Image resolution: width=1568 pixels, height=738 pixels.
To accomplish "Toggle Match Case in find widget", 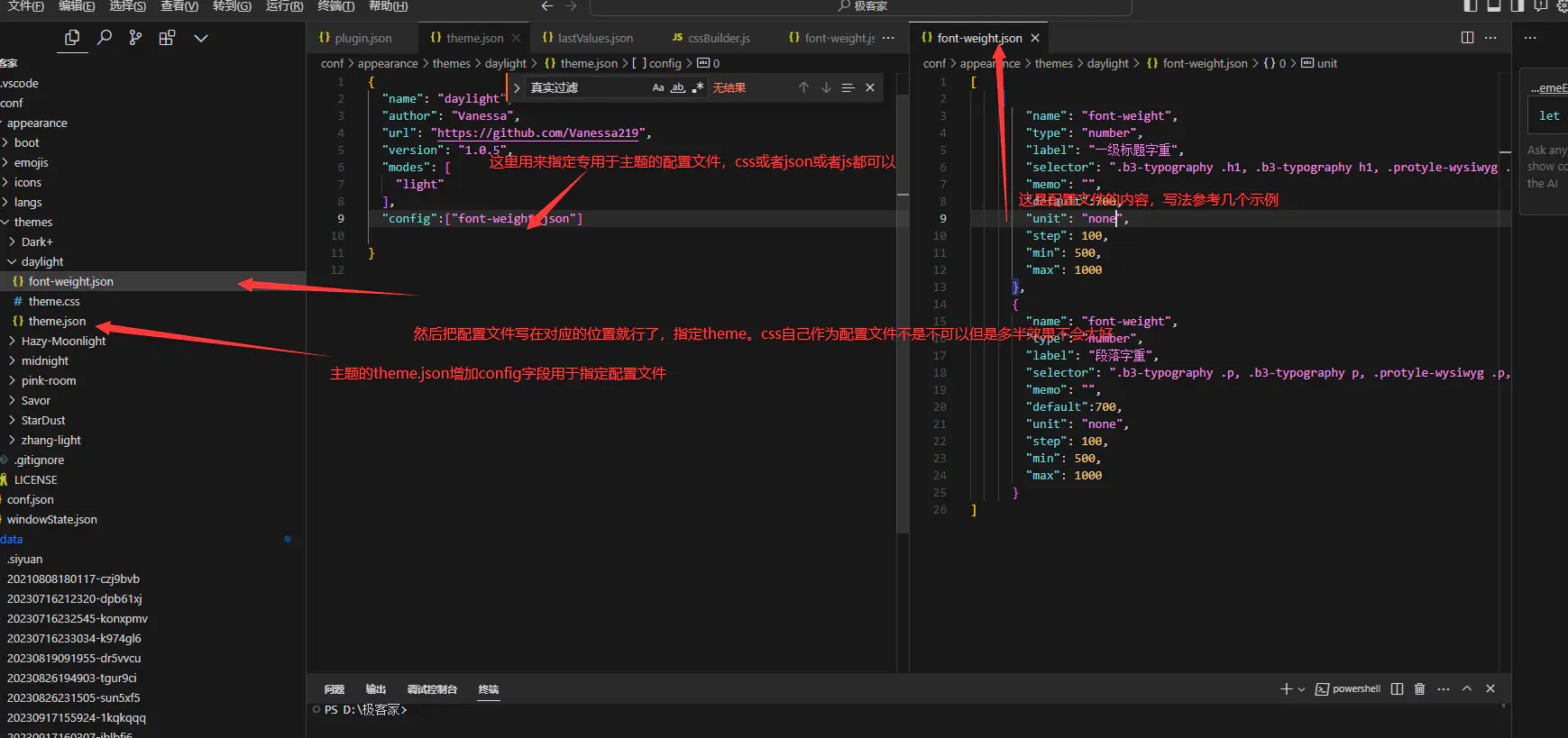I will [x=658, y=87].
